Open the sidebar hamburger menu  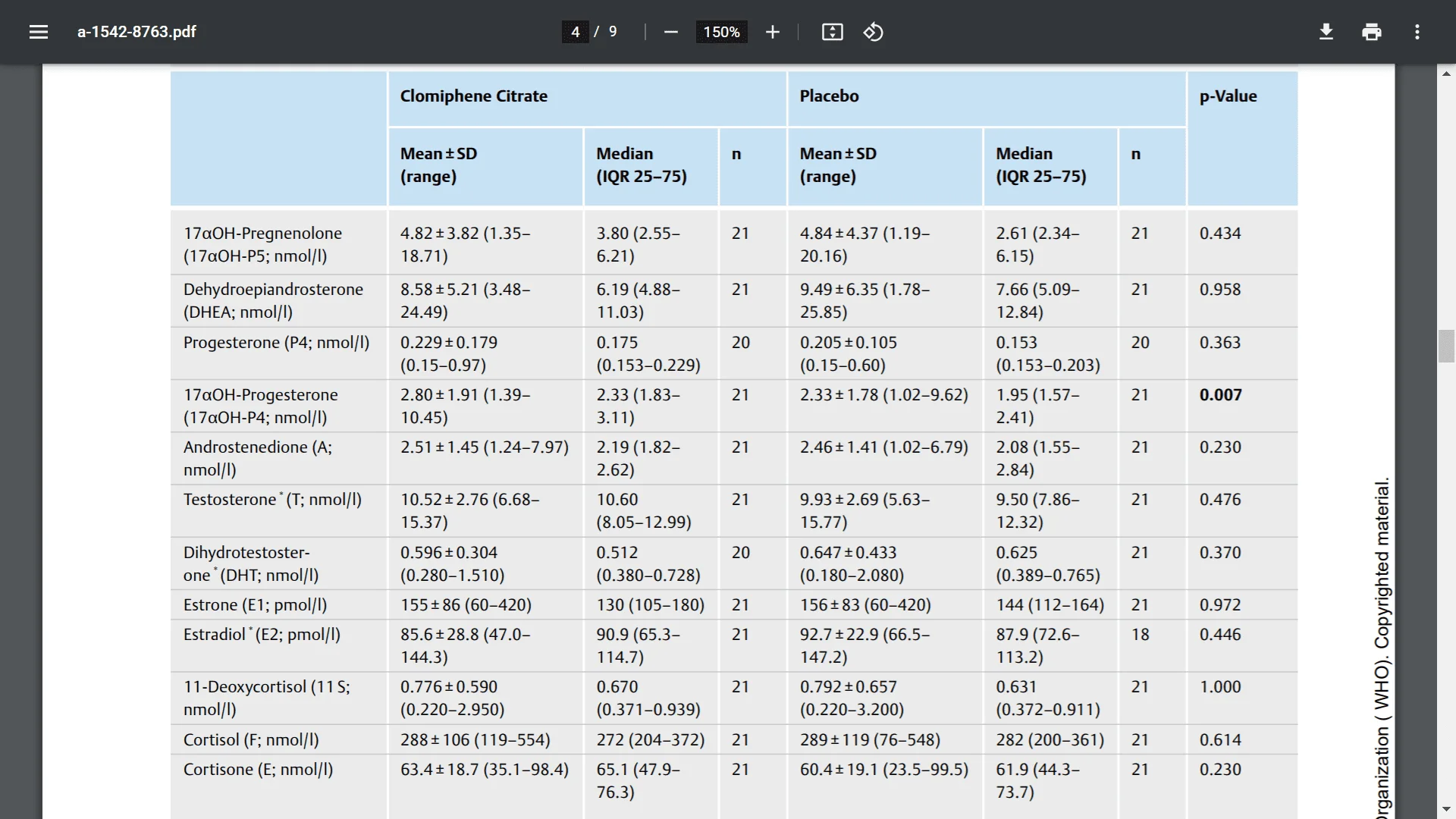pyautogui.click(x=39, y=32)
